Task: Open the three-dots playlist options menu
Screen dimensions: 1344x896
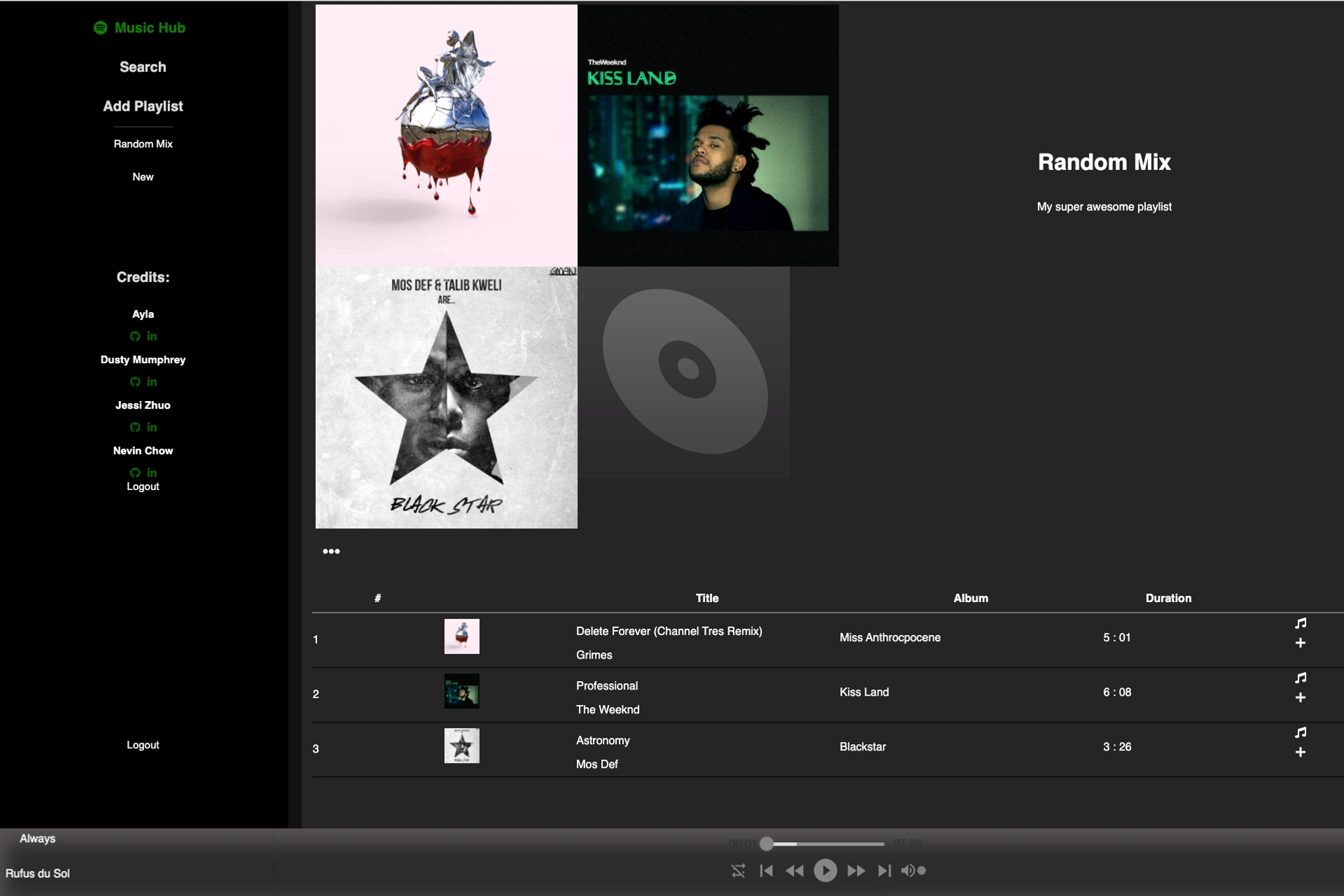Action: [x=331, y=552]
